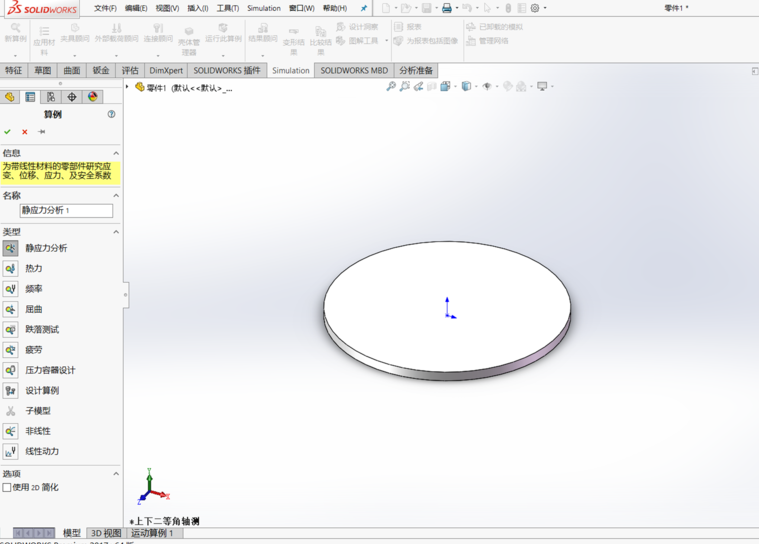Select the 跌落测试 drop test icon
759x544 pixels.
(x=10, y=330)
